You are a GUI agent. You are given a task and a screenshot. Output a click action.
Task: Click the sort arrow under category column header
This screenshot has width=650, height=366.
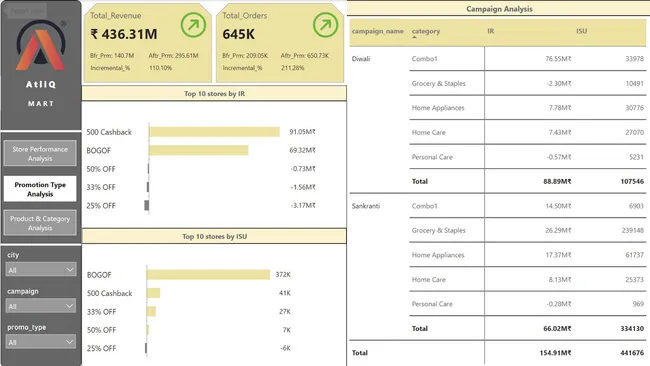pos(414,37)
